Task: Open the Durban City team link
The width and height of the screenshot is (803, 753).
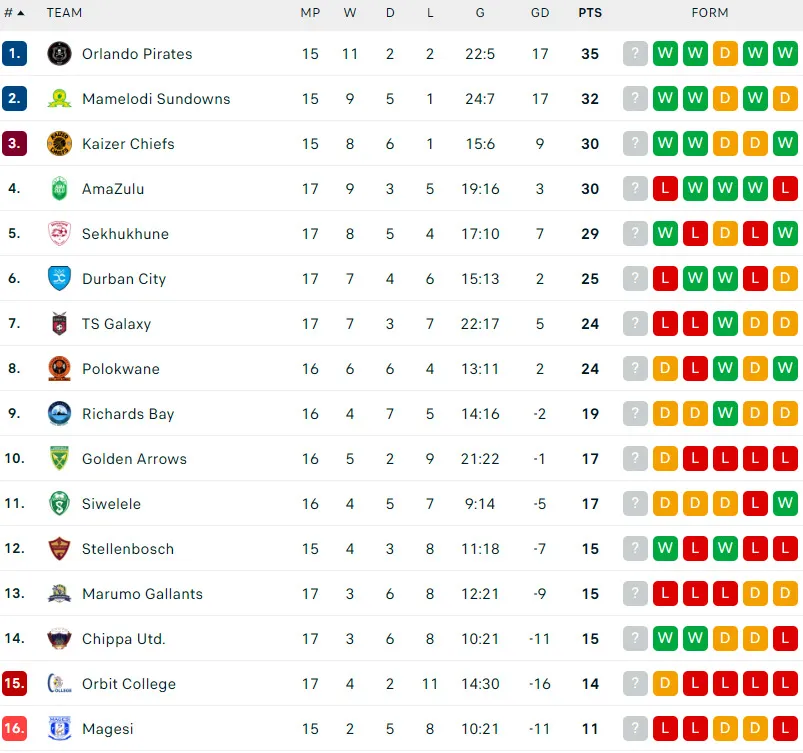Action: click(124, 279)
